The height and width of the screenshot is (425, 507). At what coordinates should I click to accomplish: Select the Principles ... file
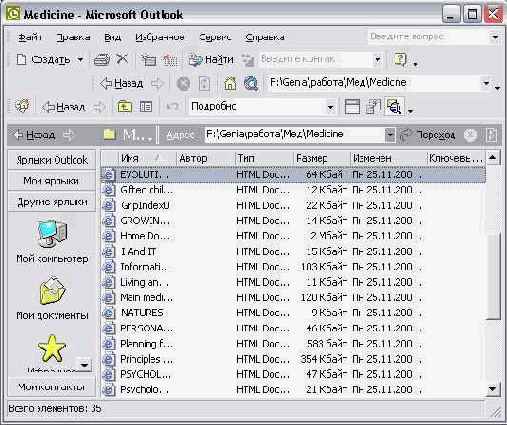(x=146, y=359)
